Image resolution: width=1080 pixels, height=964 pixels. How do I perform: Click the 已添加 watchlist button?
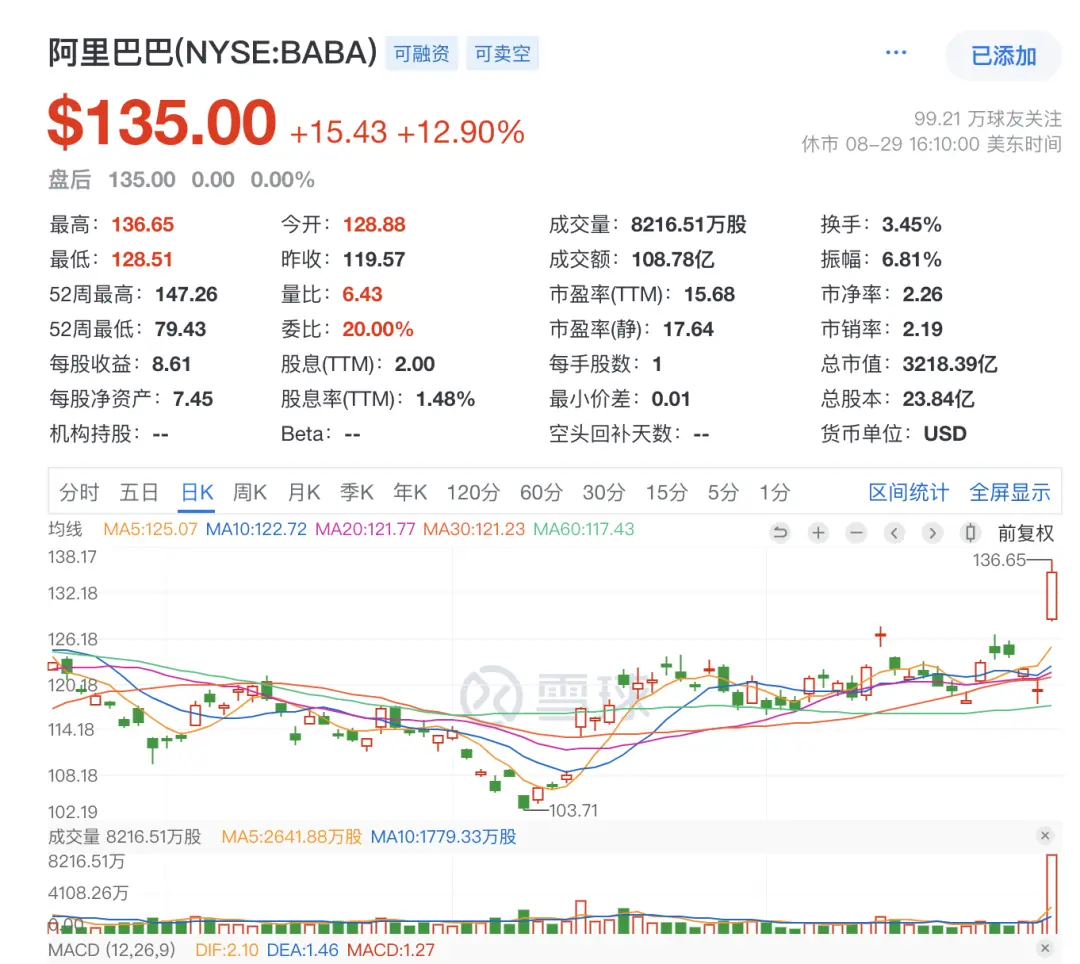click(x=1004, y=56)
